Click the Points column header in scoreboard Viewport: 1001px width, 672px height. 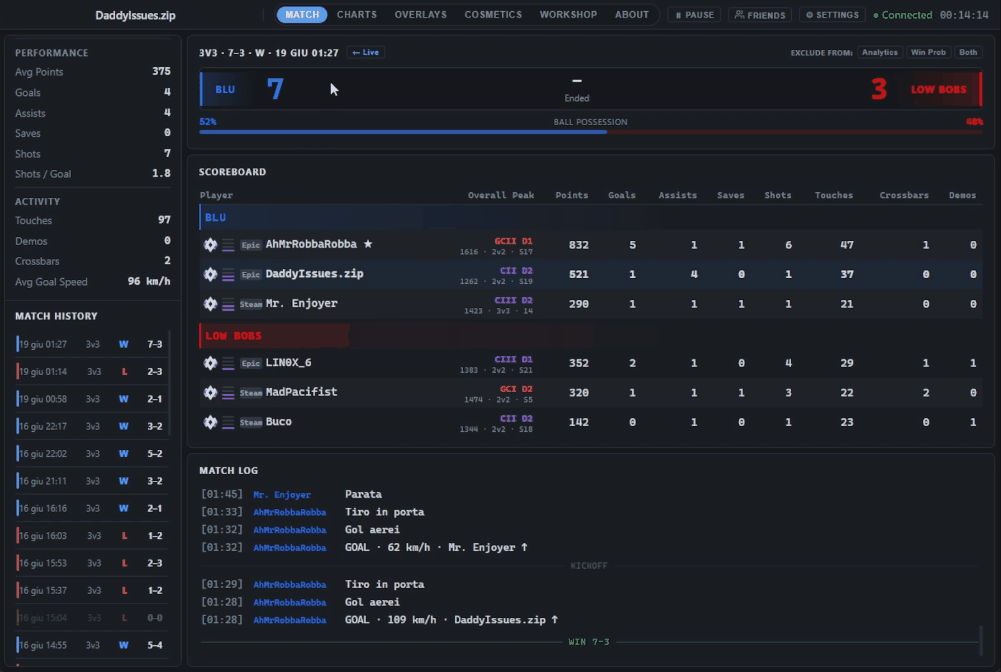[571, 195]
